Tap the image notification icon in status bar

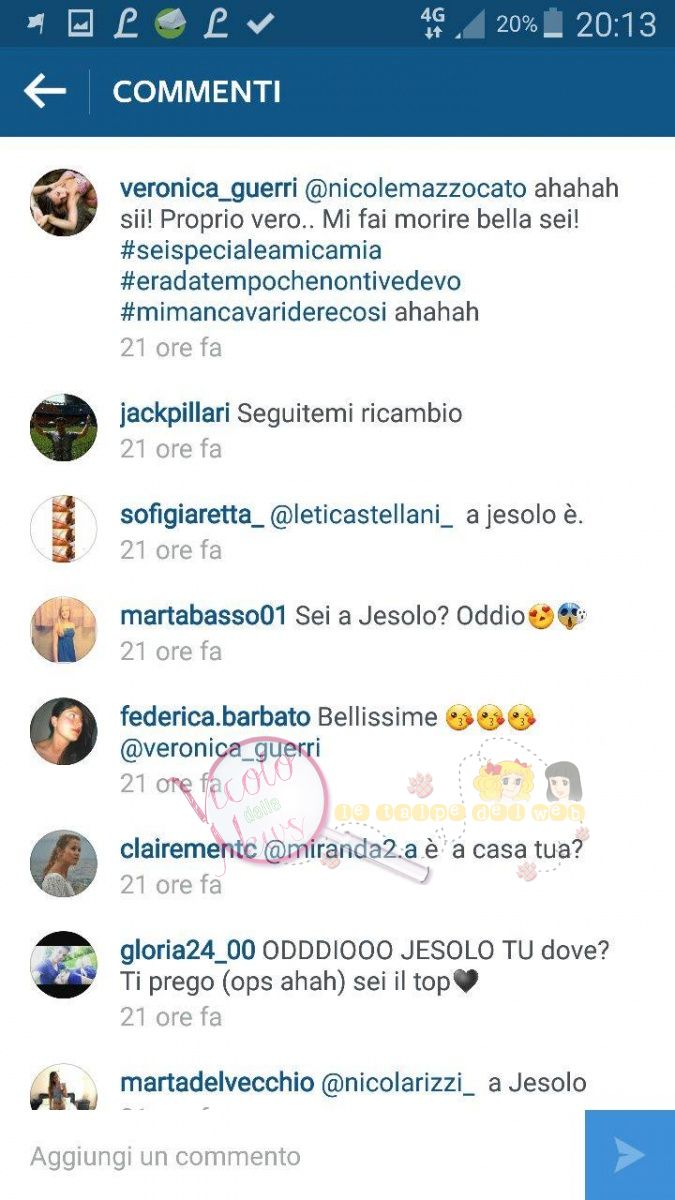click(80, 24)
